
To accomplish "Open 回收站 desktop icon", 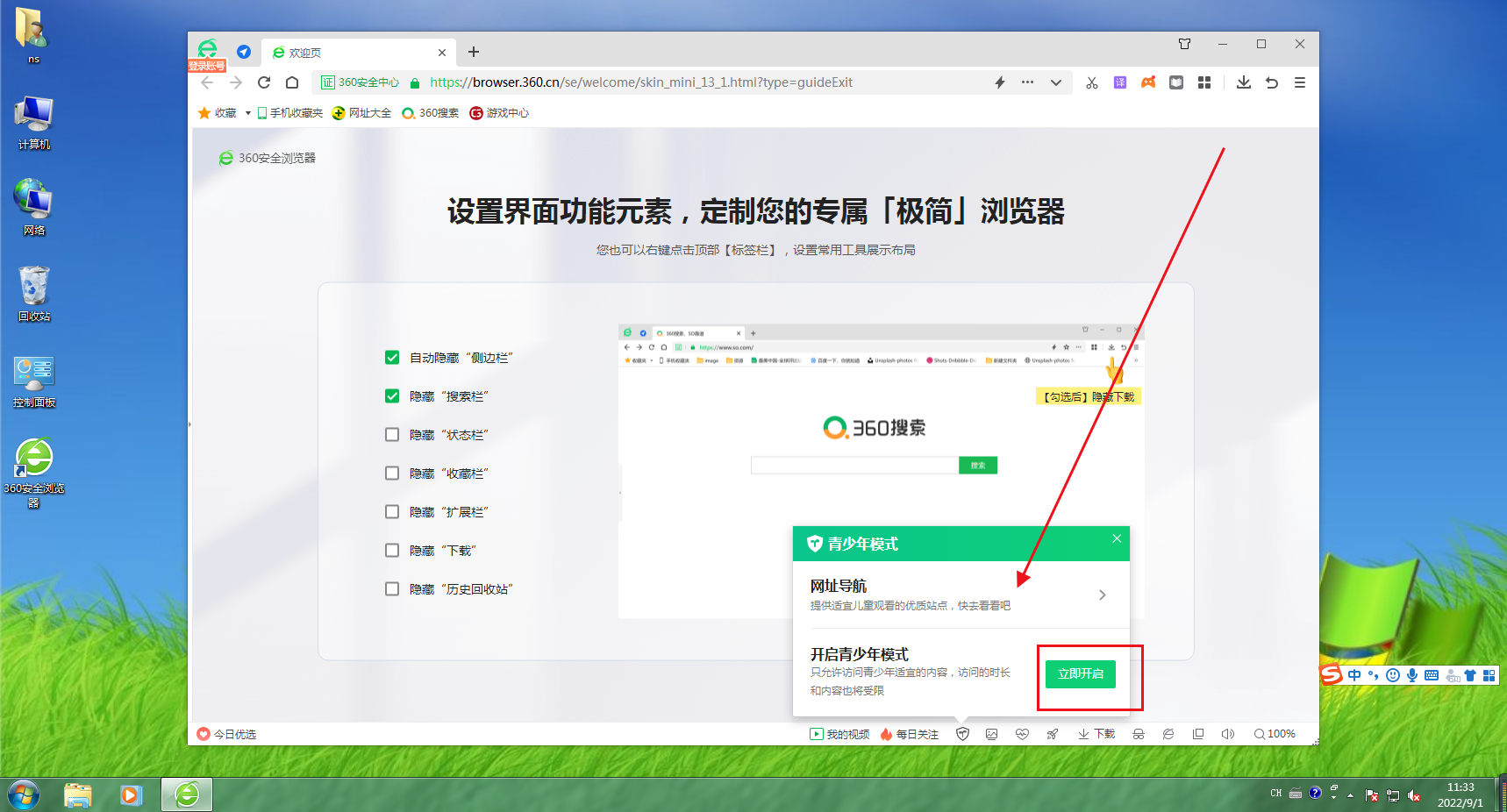I will (34, 294).
